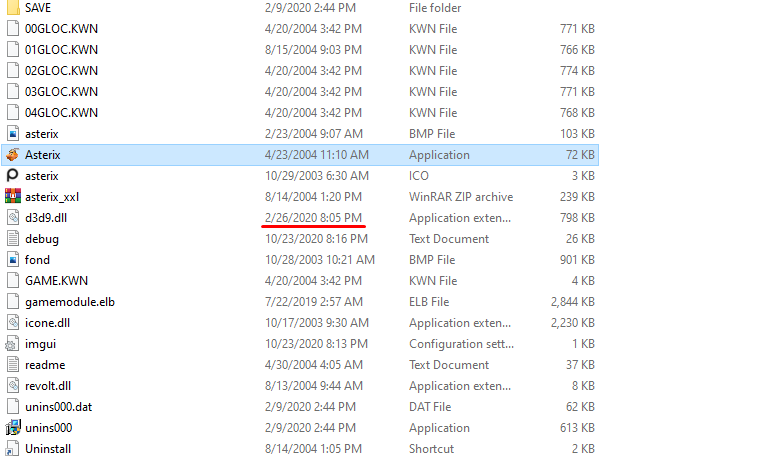
Task: Click the 04GLOC.KWN file icon
Action: click(x=13, y=112)
